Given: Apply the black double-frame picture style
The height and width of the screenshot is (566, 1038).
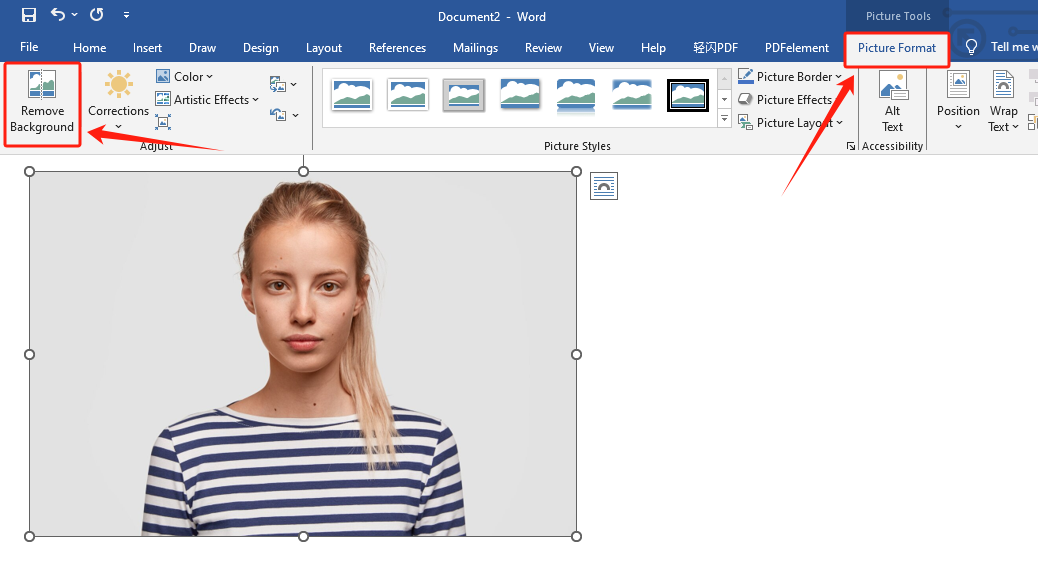Looking at the screenshot, I should (x=688, y=95).
